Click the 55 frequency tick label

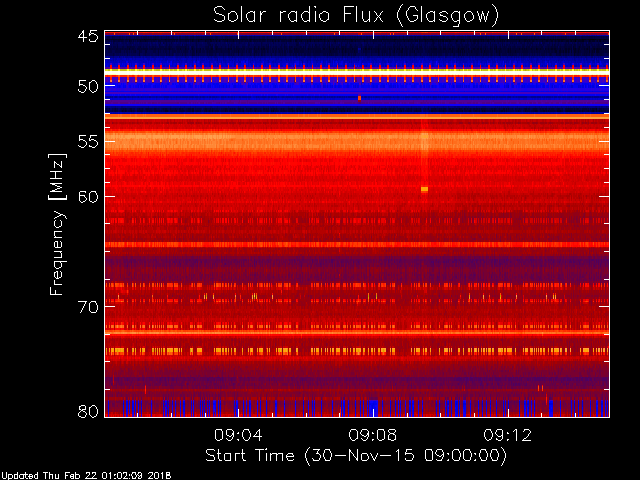pyautogui.click(x=88, y=142)
